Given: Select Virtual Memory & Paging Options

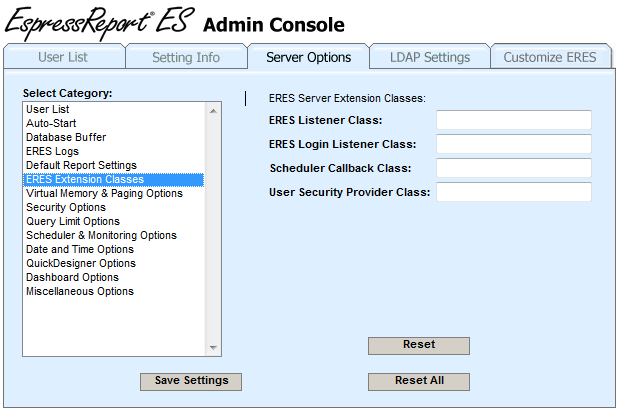Looking at the screenshot, I should pyautogui.click(x=114, y=194).
